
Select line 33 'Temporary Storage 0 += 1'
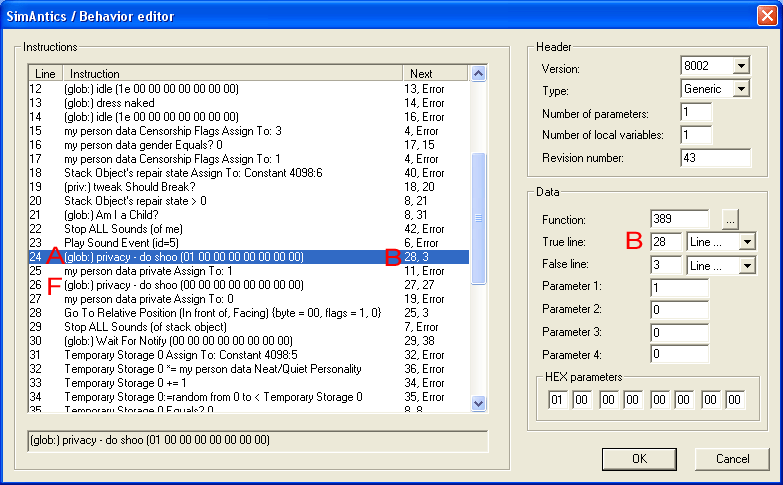[249, 383]
